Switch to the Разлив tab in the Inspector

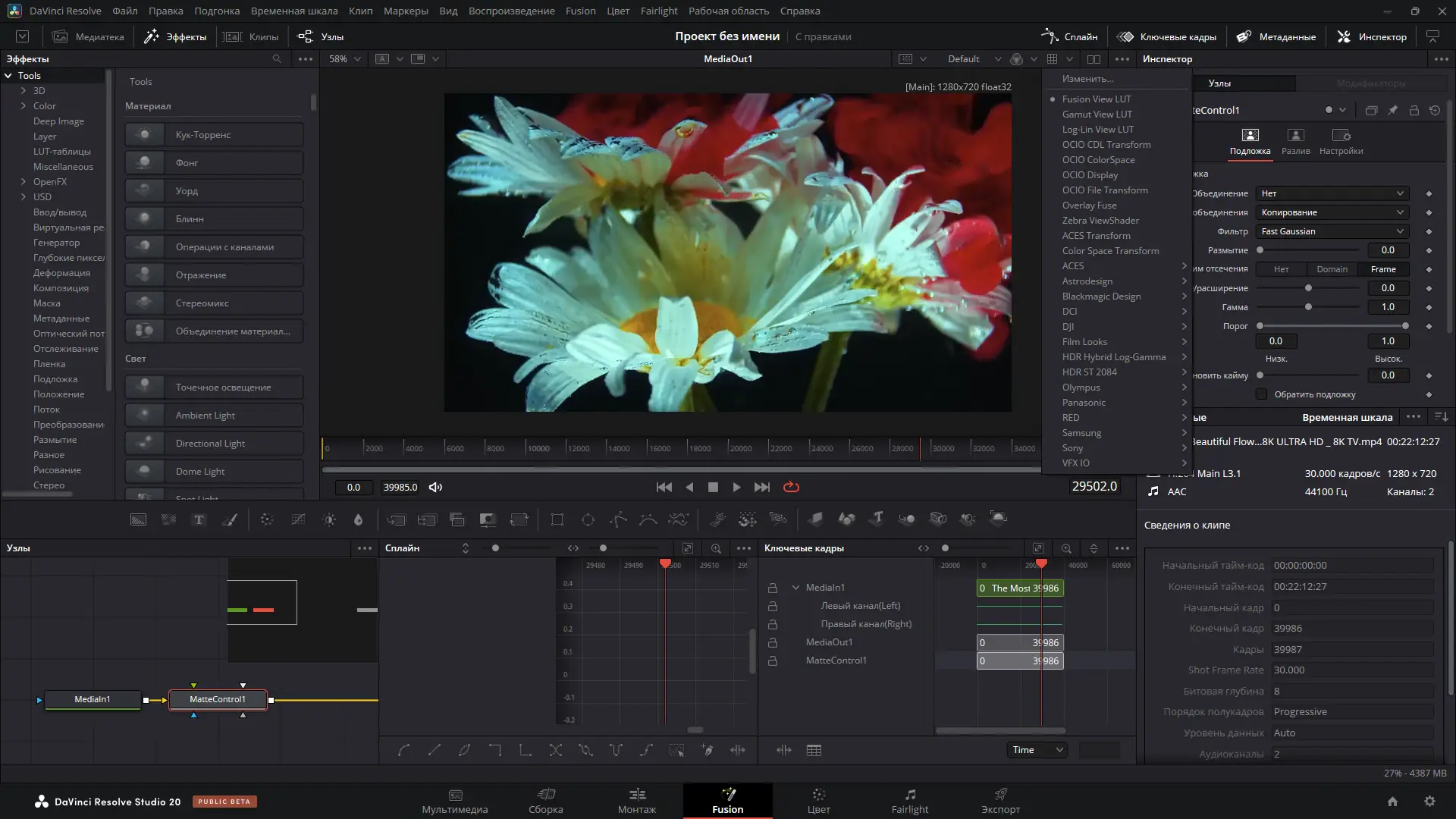click(1295, 143)
